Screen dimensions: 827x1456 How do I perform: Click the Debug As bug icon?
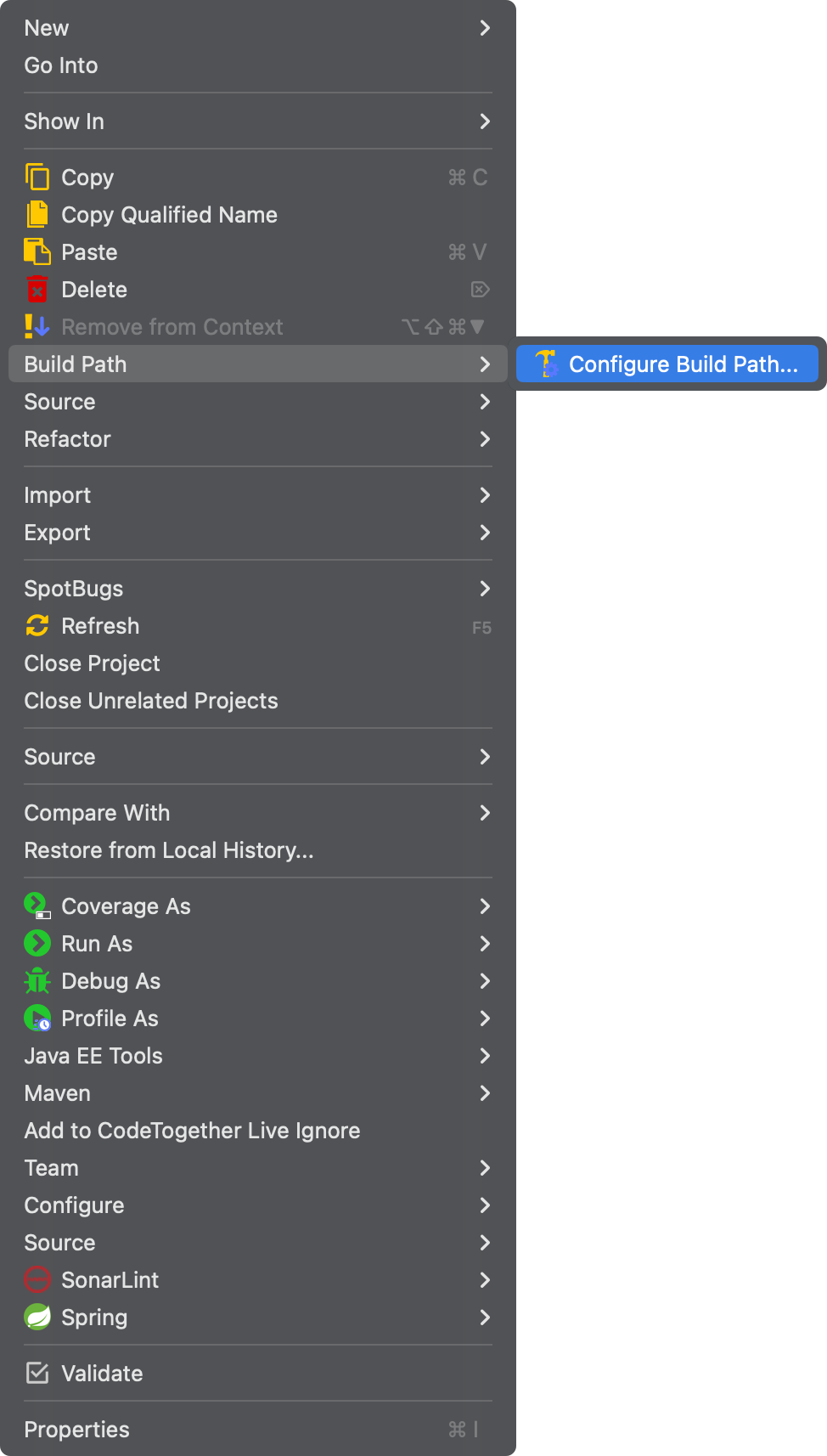click(37, 981)
